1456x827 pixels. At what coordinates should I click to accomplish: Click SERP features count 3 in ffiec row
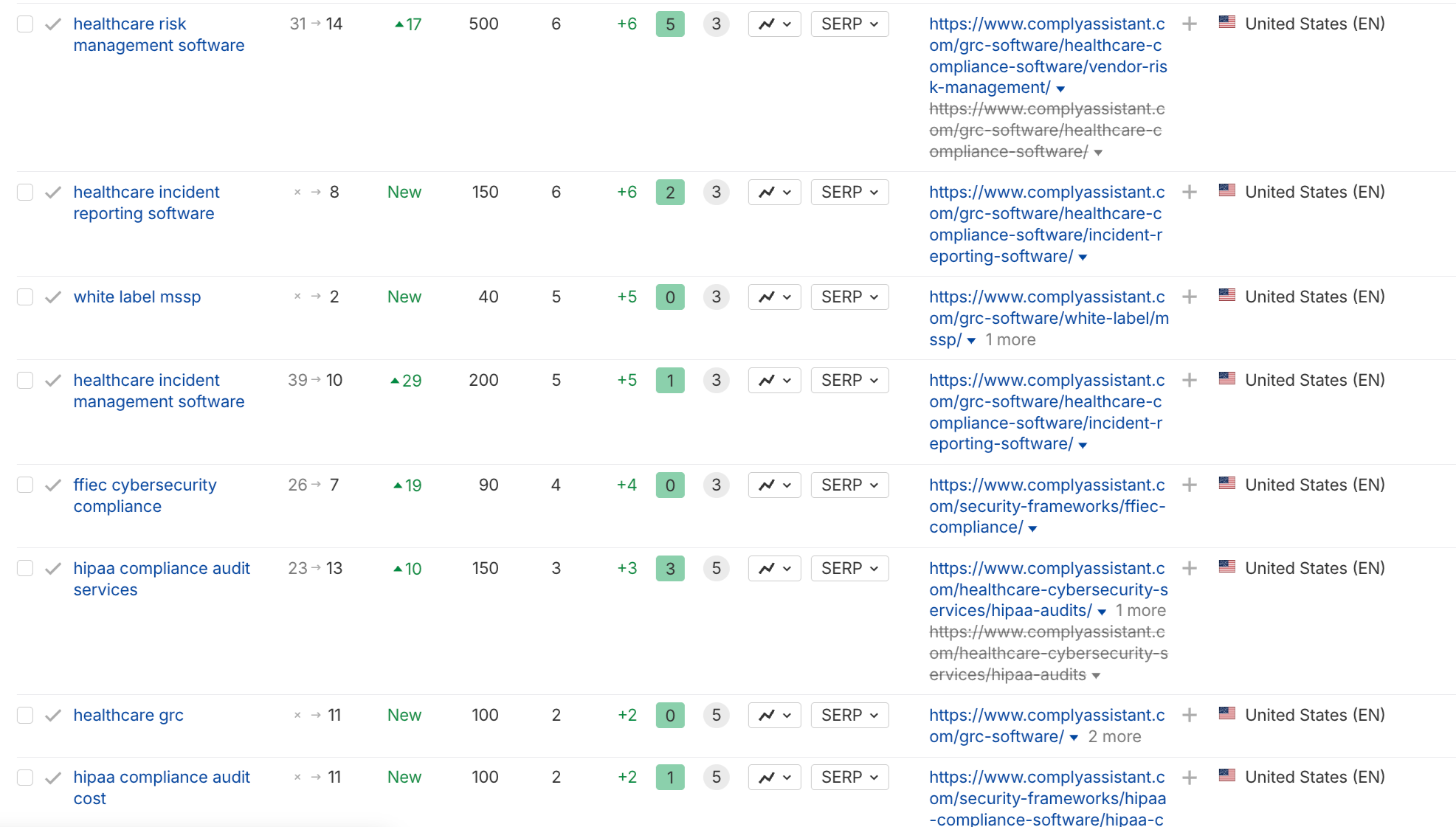point(716,485)
